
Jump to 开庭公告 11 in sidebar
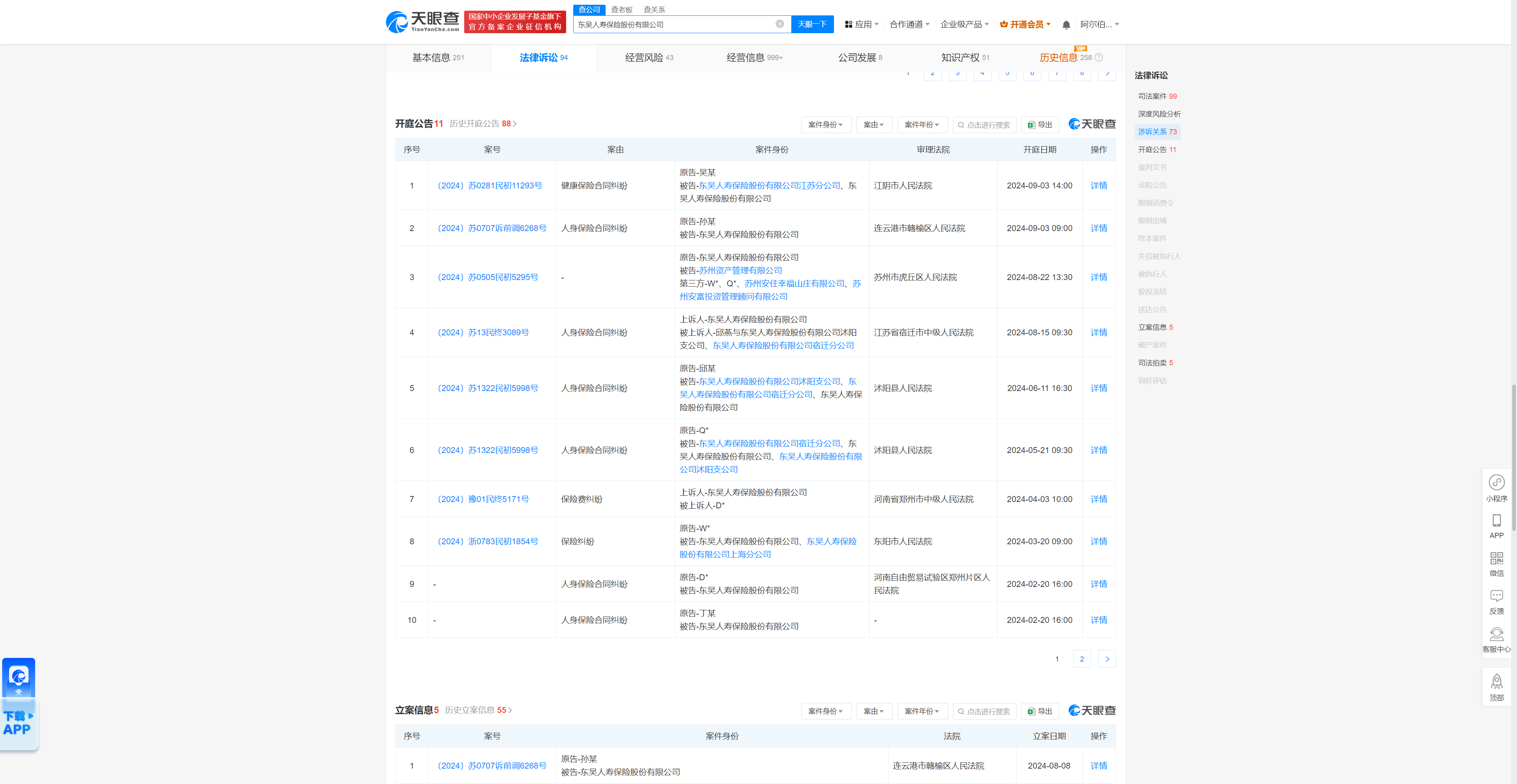(x=1157, y=150)
